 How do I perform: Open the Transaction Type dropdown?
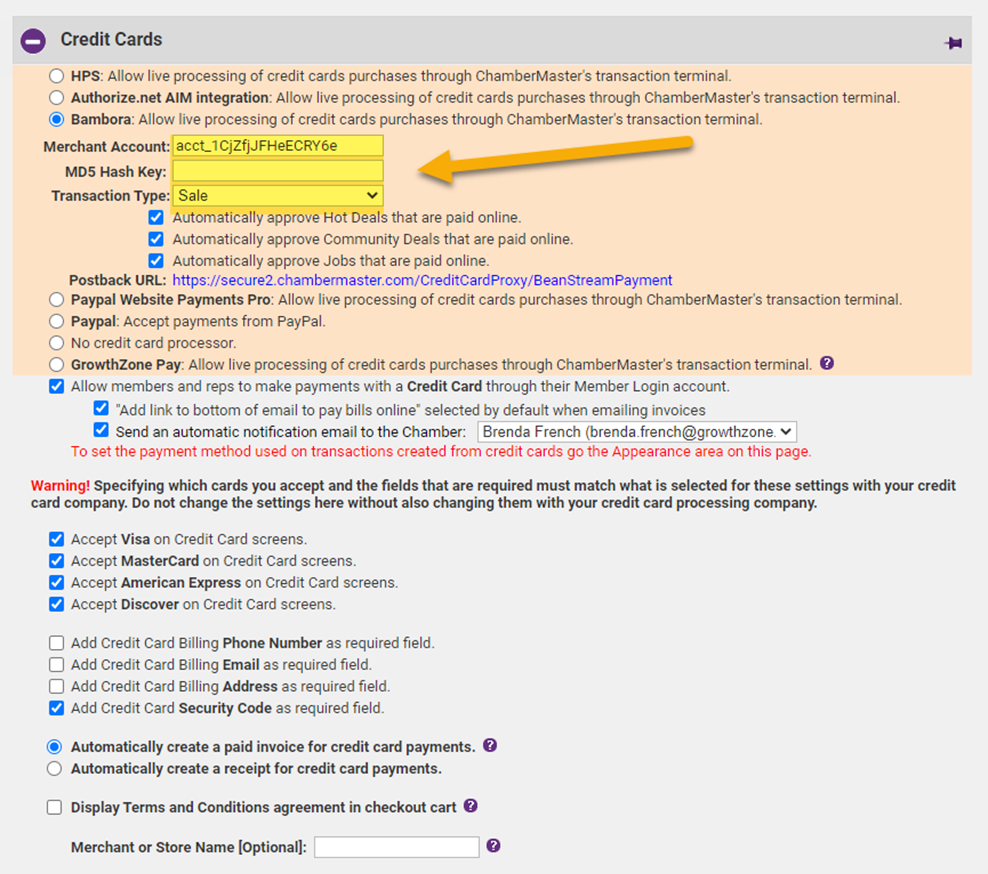pyautogui.click(x=278, y=195)
